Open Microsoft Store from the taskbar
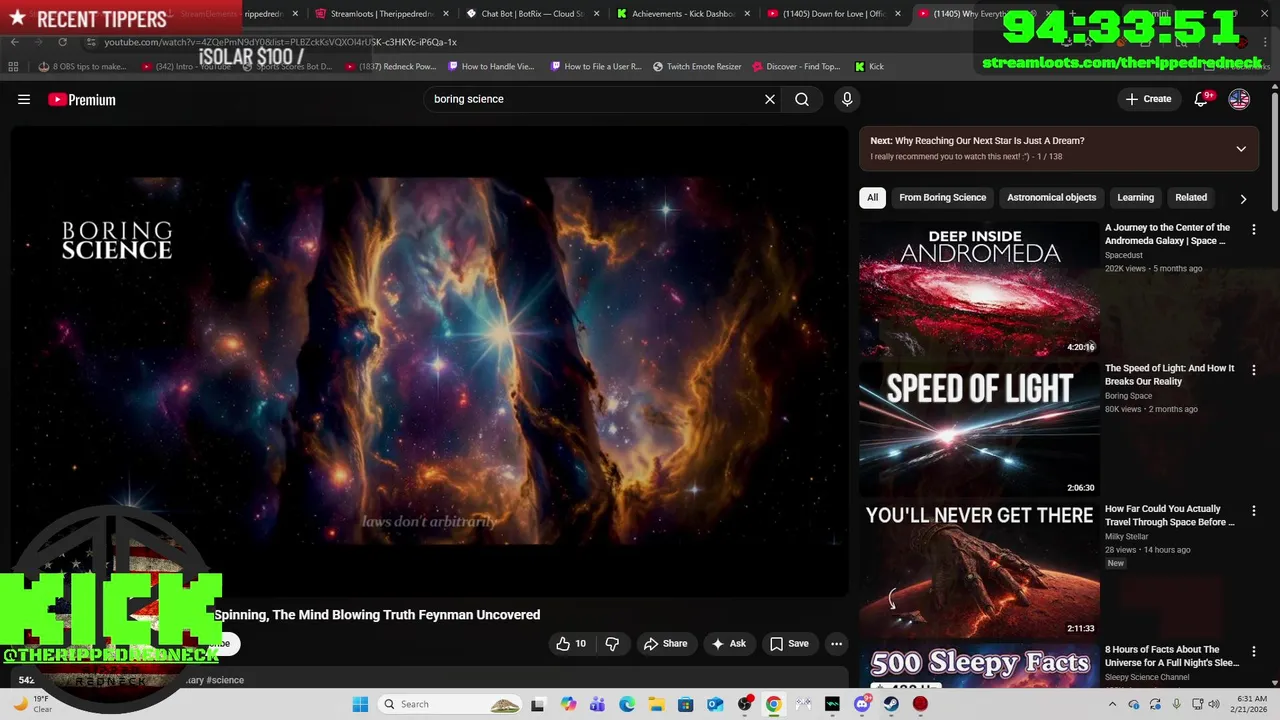This screenshot has height=720, width=1280. click(x=686, y=704)
